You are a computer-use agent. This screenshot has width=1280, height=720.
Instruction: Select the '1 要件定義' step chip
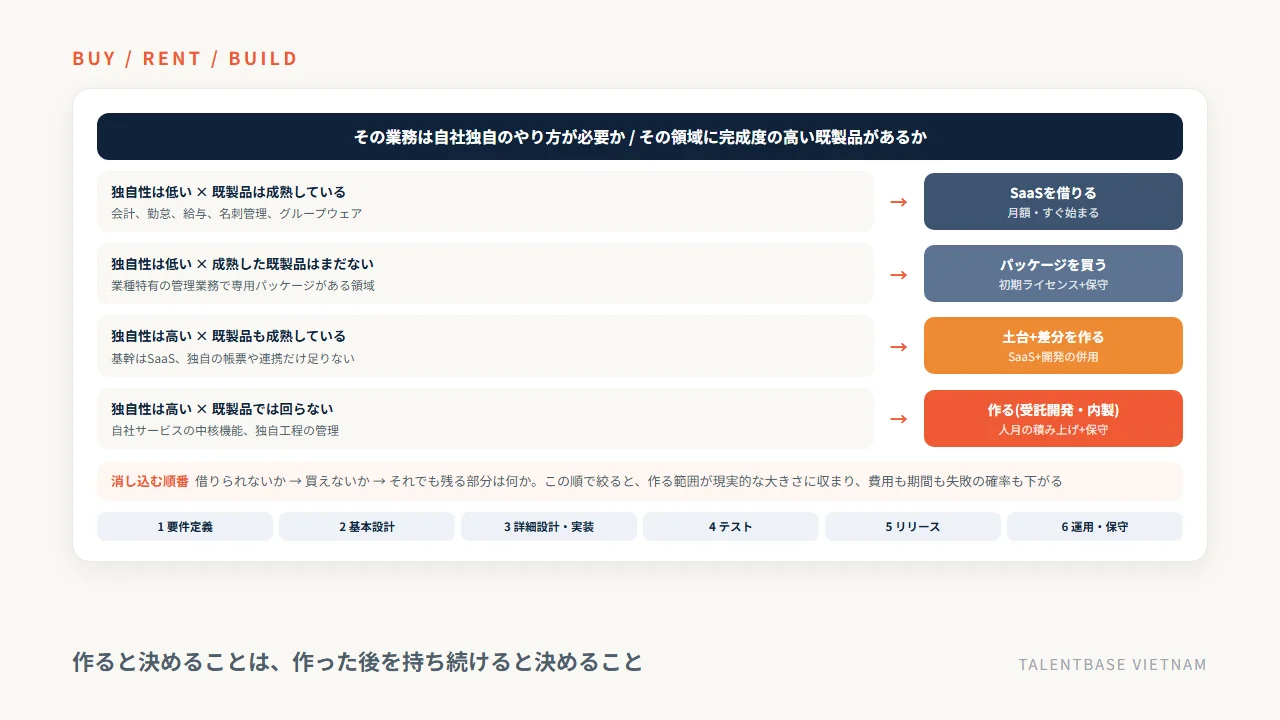185,526
